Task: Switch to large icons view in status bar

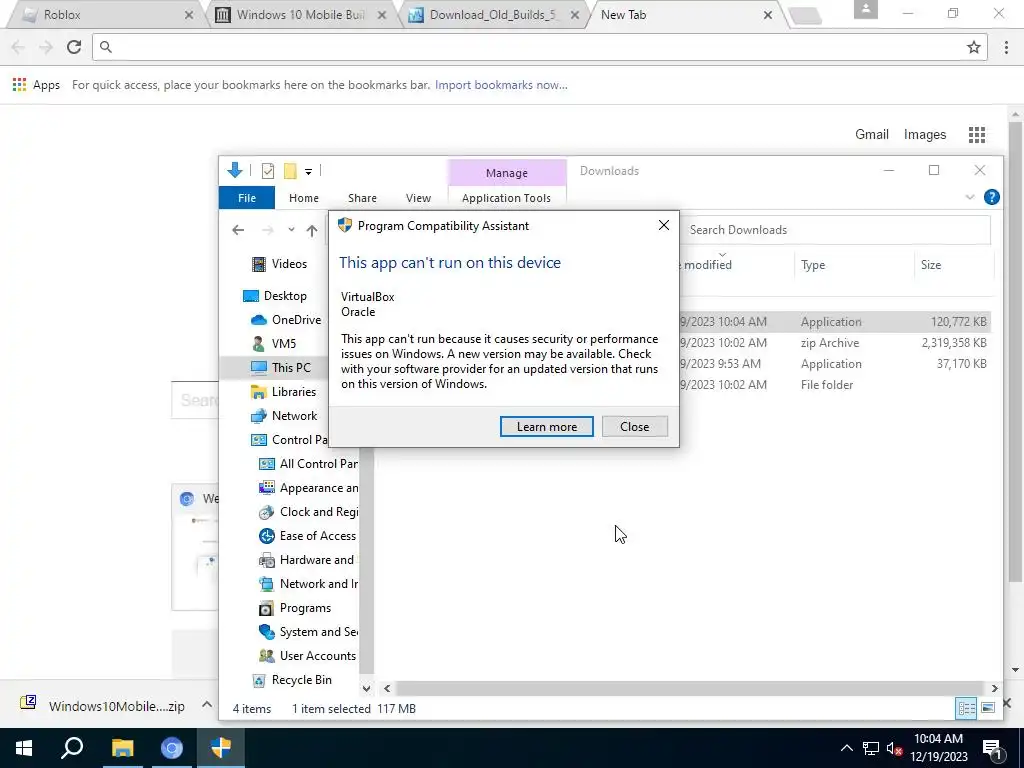Action: tap(988, 709)
